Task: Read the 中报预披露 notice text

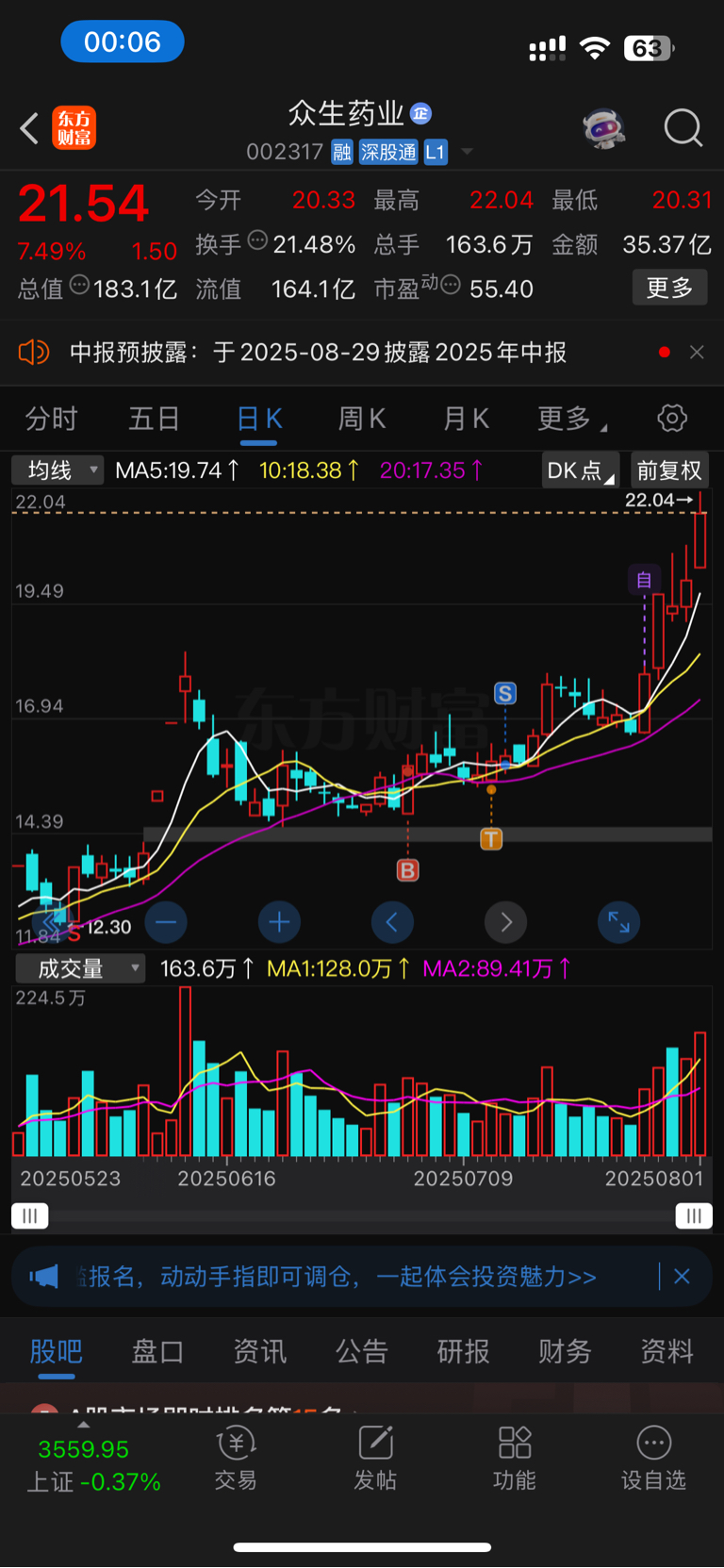Action: coord(319,353)
